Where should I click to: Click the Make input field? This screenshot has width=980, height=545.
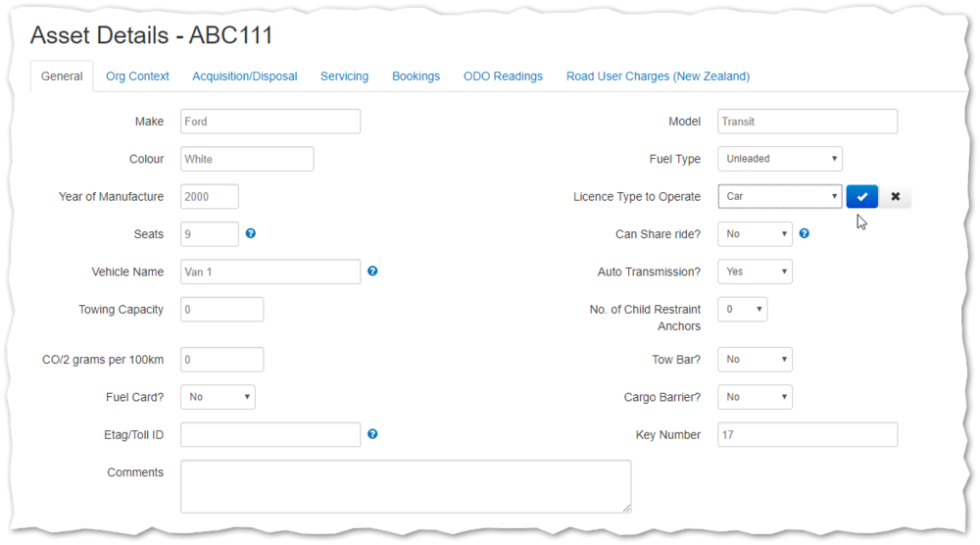pyautogui.click(x=271, y=121)
